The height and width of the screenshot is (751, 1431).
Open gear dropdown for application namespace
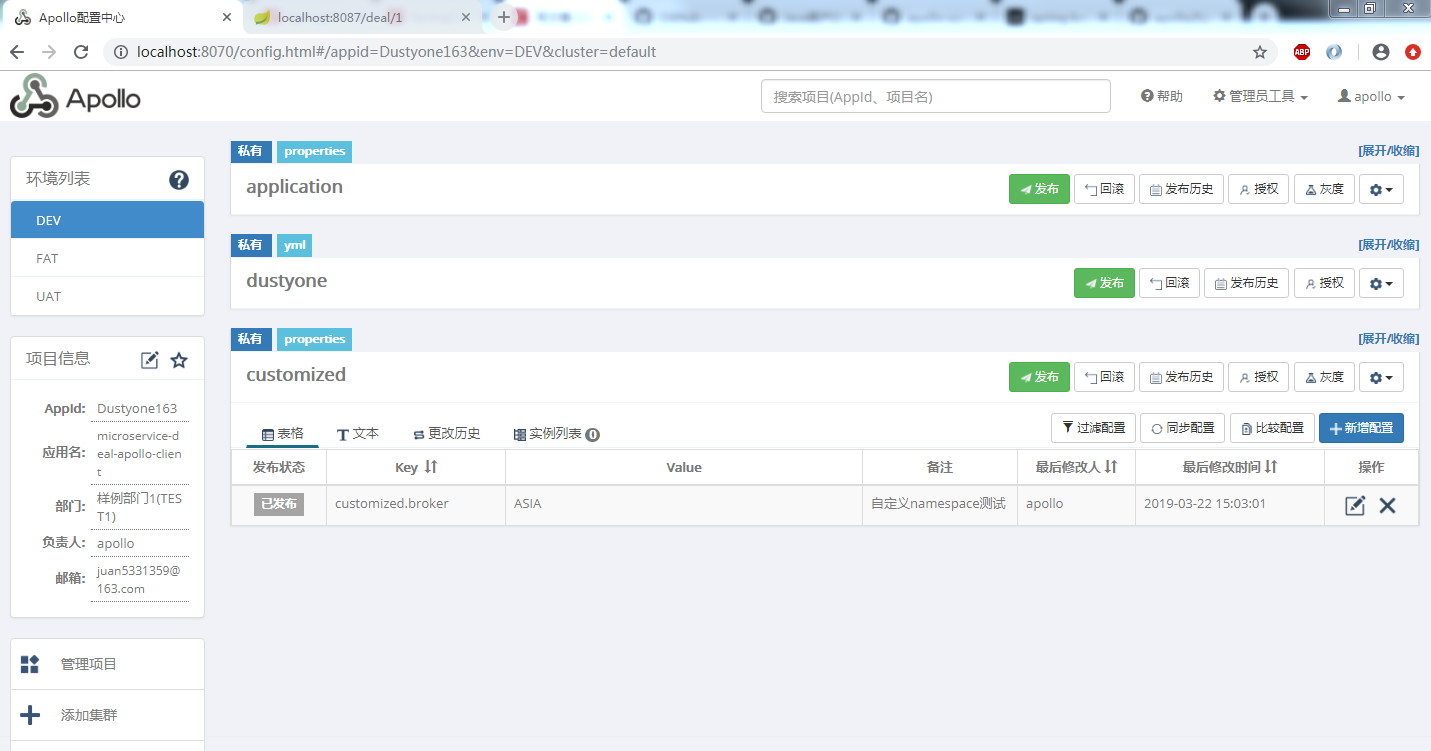coord(1381,189)
